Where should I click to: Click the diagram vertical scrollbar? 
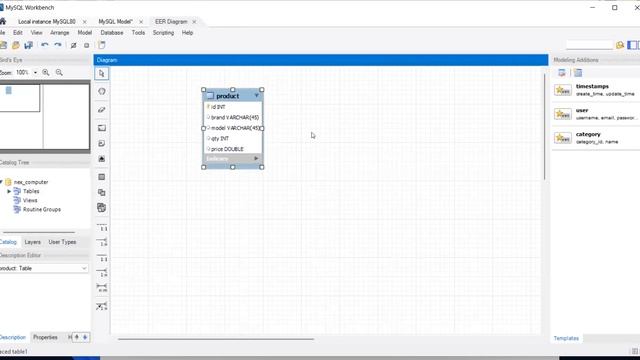[x=544, y=127]
